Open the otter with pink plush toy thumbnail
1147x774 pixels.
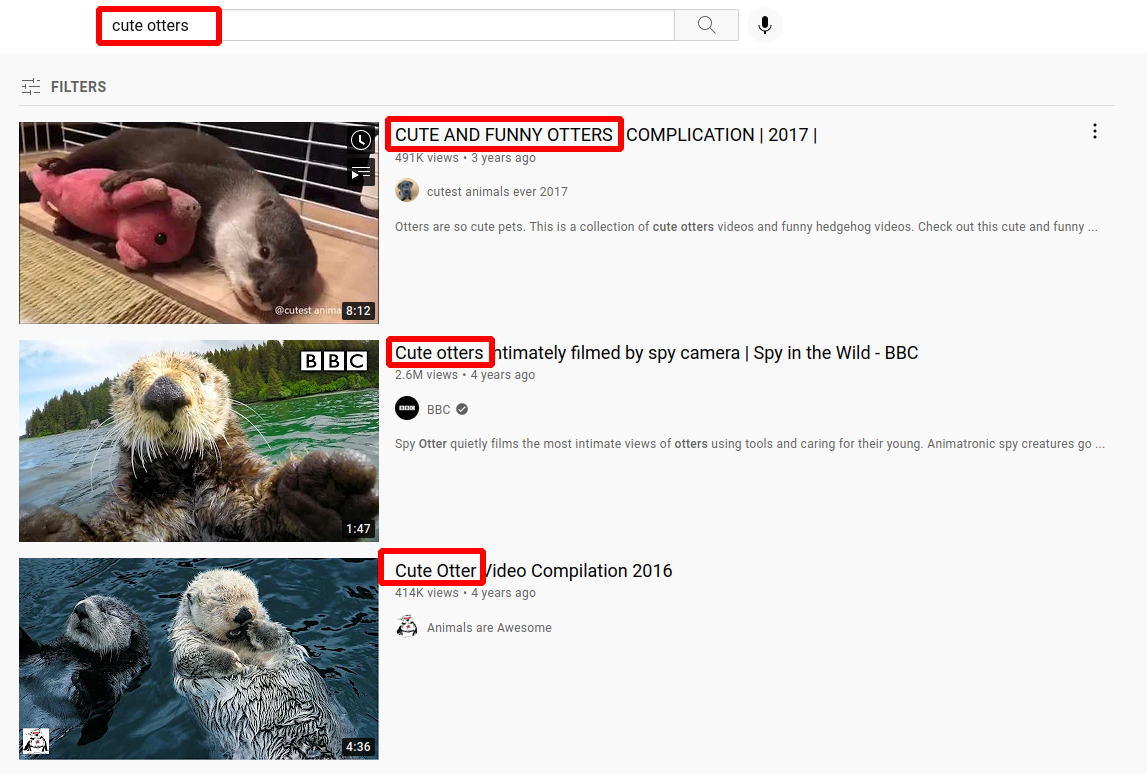[199, 222]
